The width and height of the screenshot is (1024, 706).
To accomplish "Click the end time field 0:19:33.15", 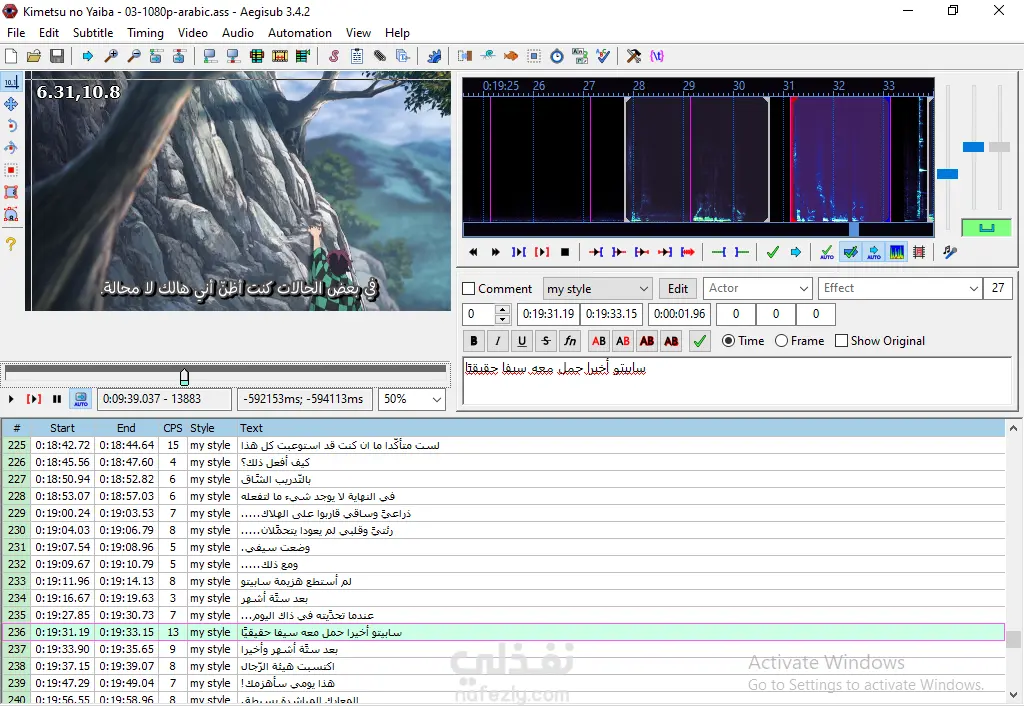I will click(611, 314).
